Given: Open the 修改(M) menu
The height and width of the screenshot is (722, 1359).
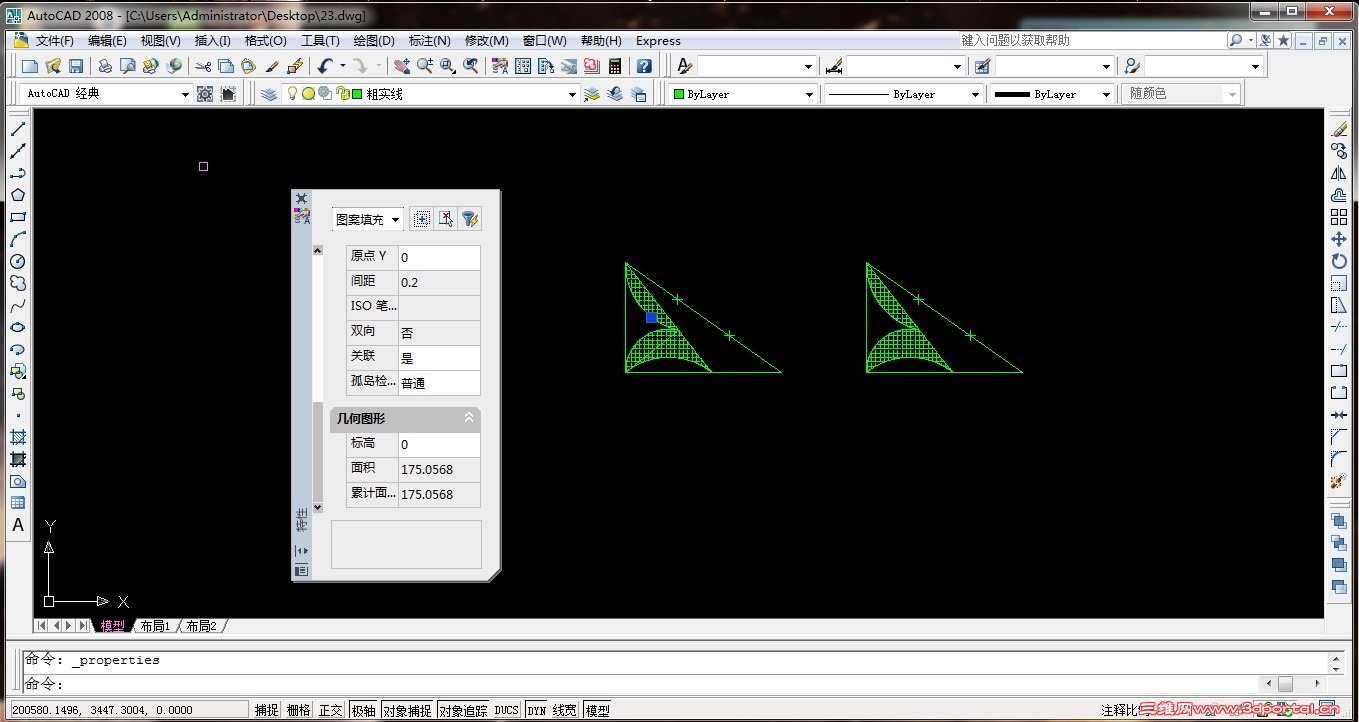Looking at the screenshot, I should (486, 41).
